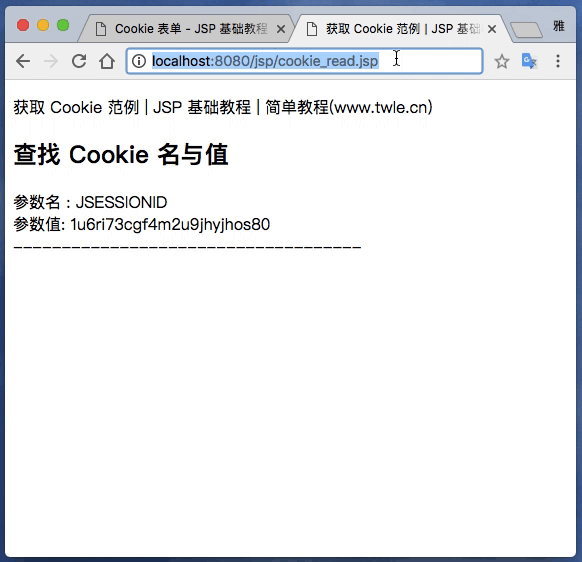This screenshot has width=582, height=562.
Task: Click the page icon on Cookie 表单 tab
Action: [x=101, y=29]
